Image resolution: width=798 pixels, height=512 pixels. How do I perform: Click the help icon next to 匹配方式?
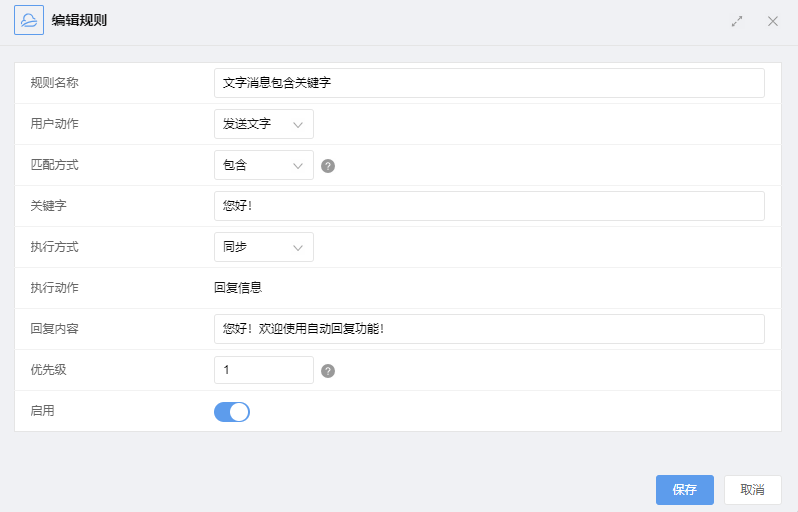328,166
